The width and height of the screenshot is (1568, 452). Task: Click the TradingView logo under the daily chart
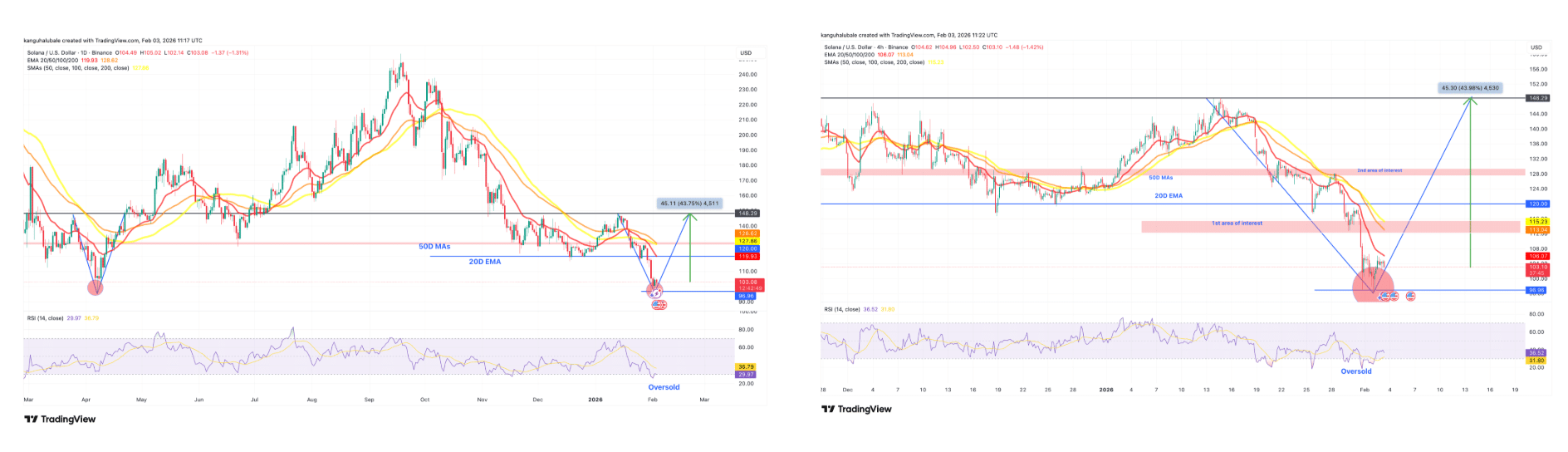pyautogui.click(x=60, y=420)
